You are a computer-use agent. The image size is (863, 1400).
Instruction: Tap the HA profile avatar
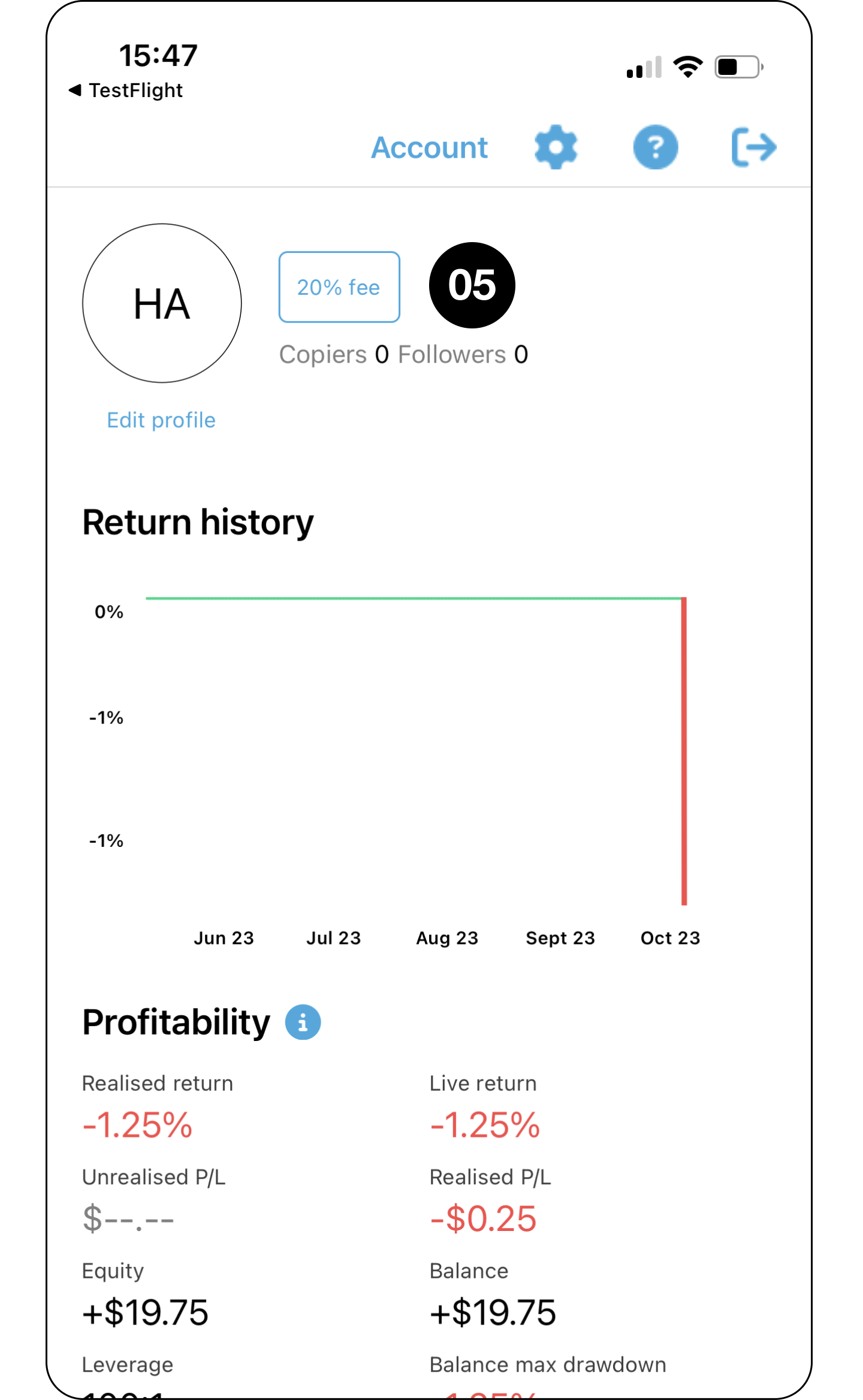[162, 303]
